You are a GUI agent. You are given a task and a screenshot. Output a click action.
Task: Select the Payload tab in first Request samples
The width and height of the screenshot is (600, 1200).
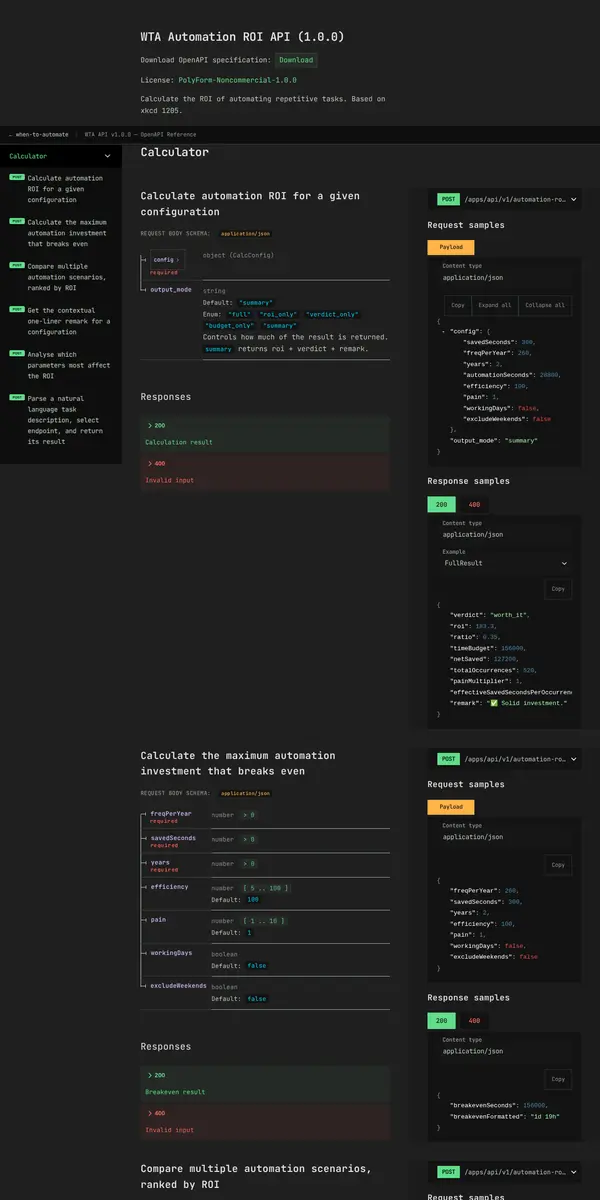pyautogui.click(x=451, y=246)
